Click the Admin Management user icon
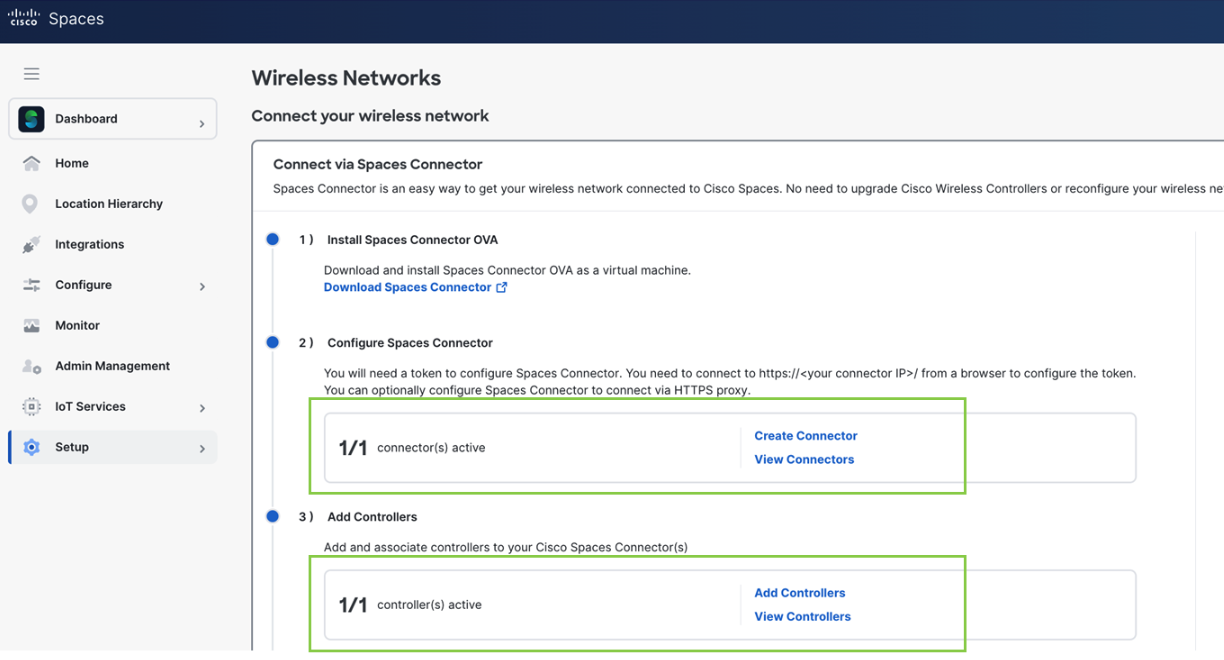The image size is (1224, 660). pyautogui.click(x=32, y=367)
